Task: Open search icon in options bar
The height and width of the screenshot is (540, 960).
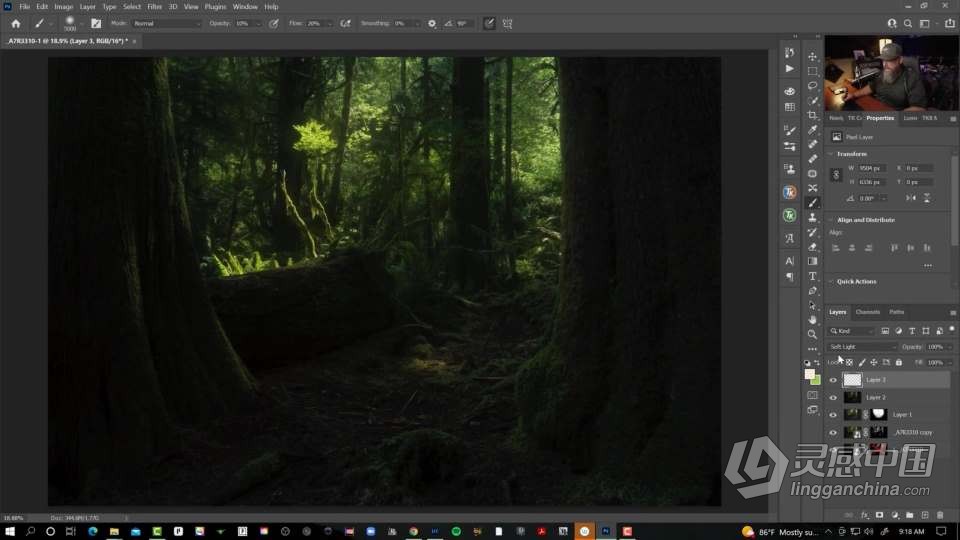Action: click(908, 23)
